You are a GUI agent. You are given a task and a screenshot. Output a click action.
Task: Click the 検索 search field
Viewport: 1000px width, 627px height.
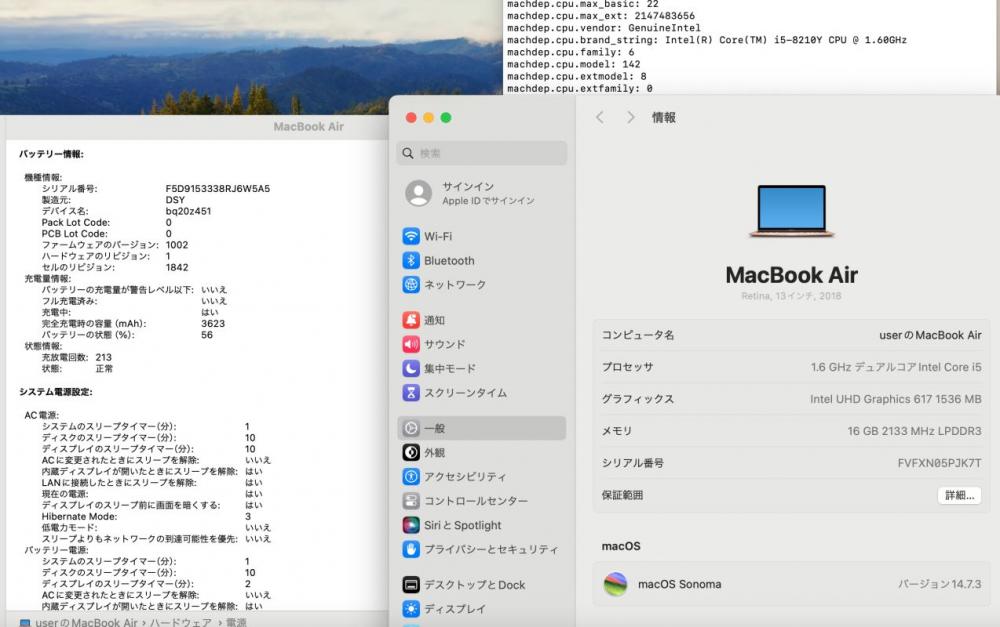click(482, 153)
